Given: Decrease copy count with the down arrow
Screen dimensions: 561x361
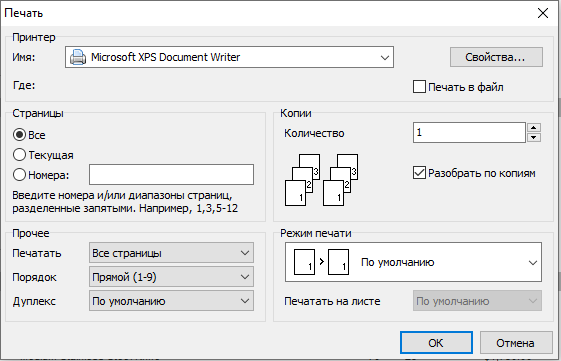Looking at the screenshot, I should pyautogui.click(x=533, y=137).
